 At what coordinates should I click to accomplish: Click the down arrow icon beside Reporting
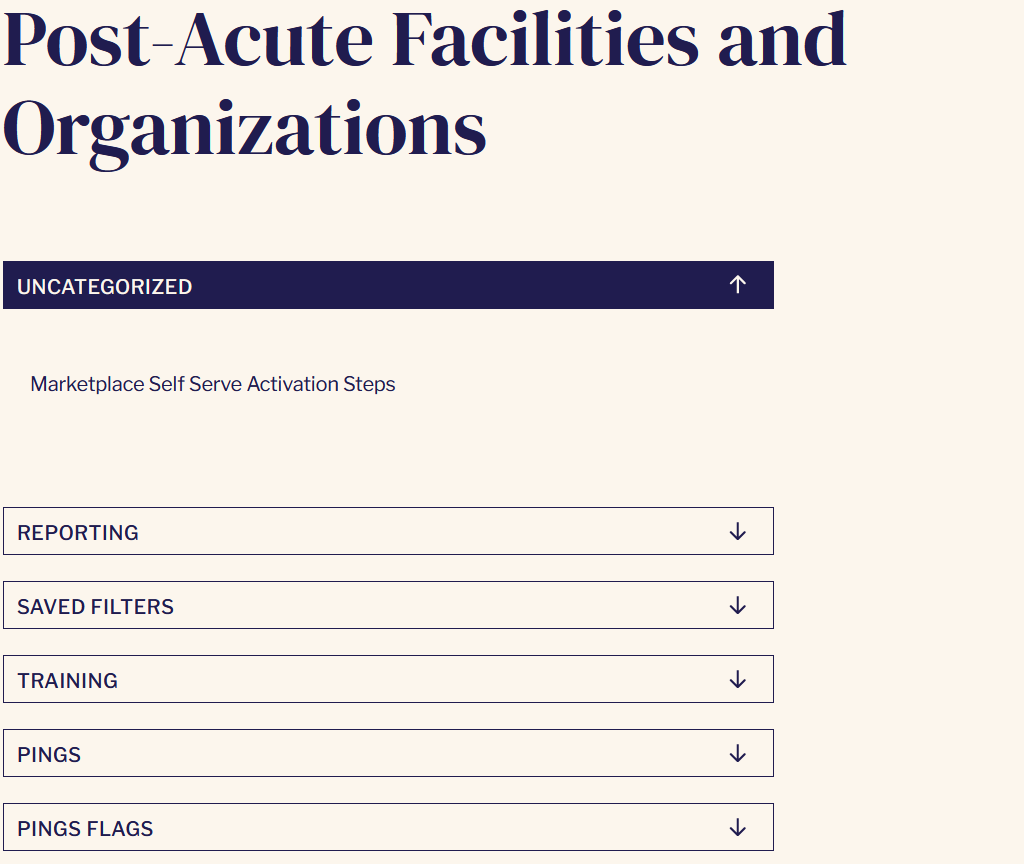coord(737,531)
